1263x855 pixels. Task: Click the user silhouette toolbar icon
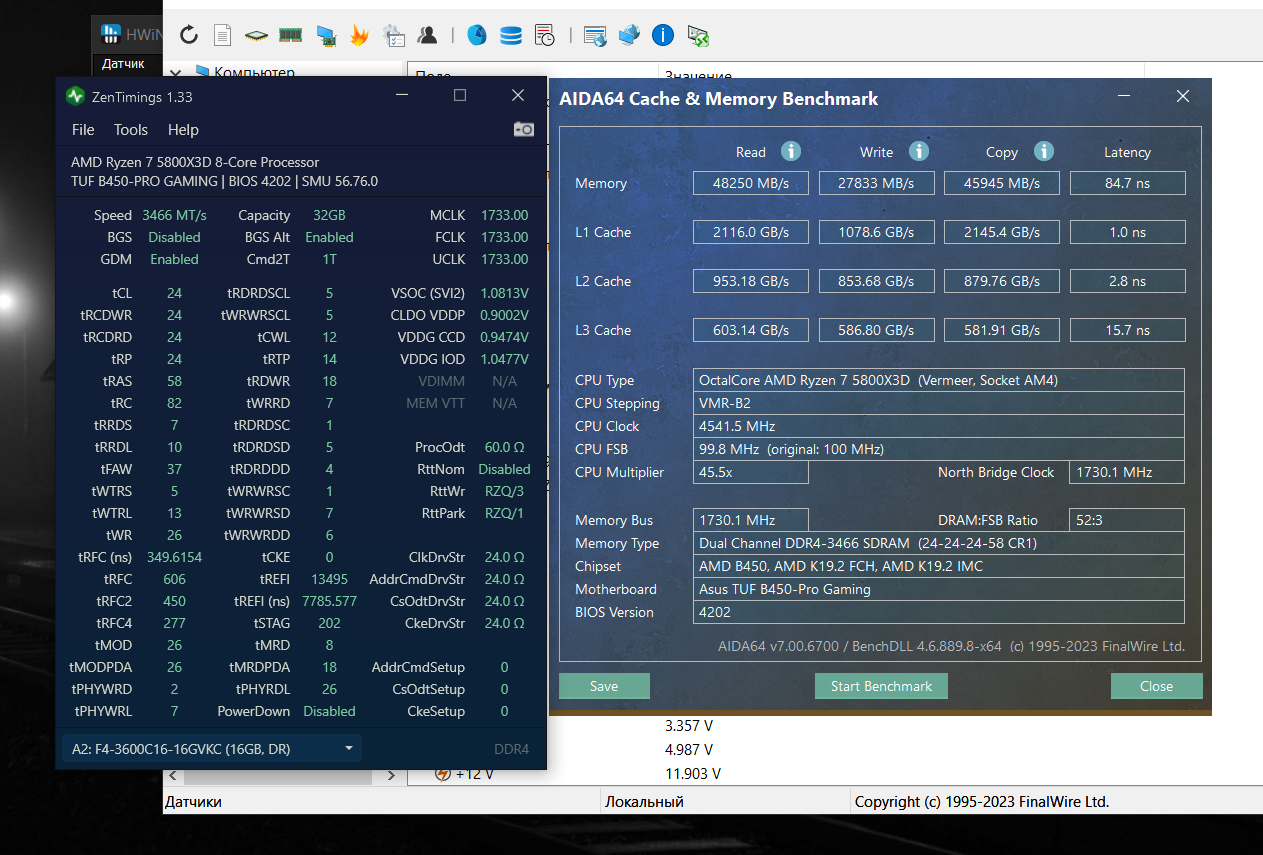point(428,36)
